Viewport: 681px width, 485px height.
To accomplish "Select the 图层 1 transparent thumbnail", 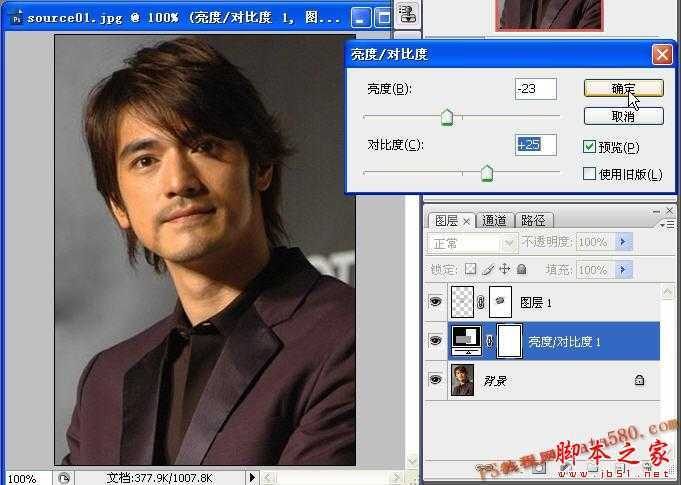I will [463, 302].
